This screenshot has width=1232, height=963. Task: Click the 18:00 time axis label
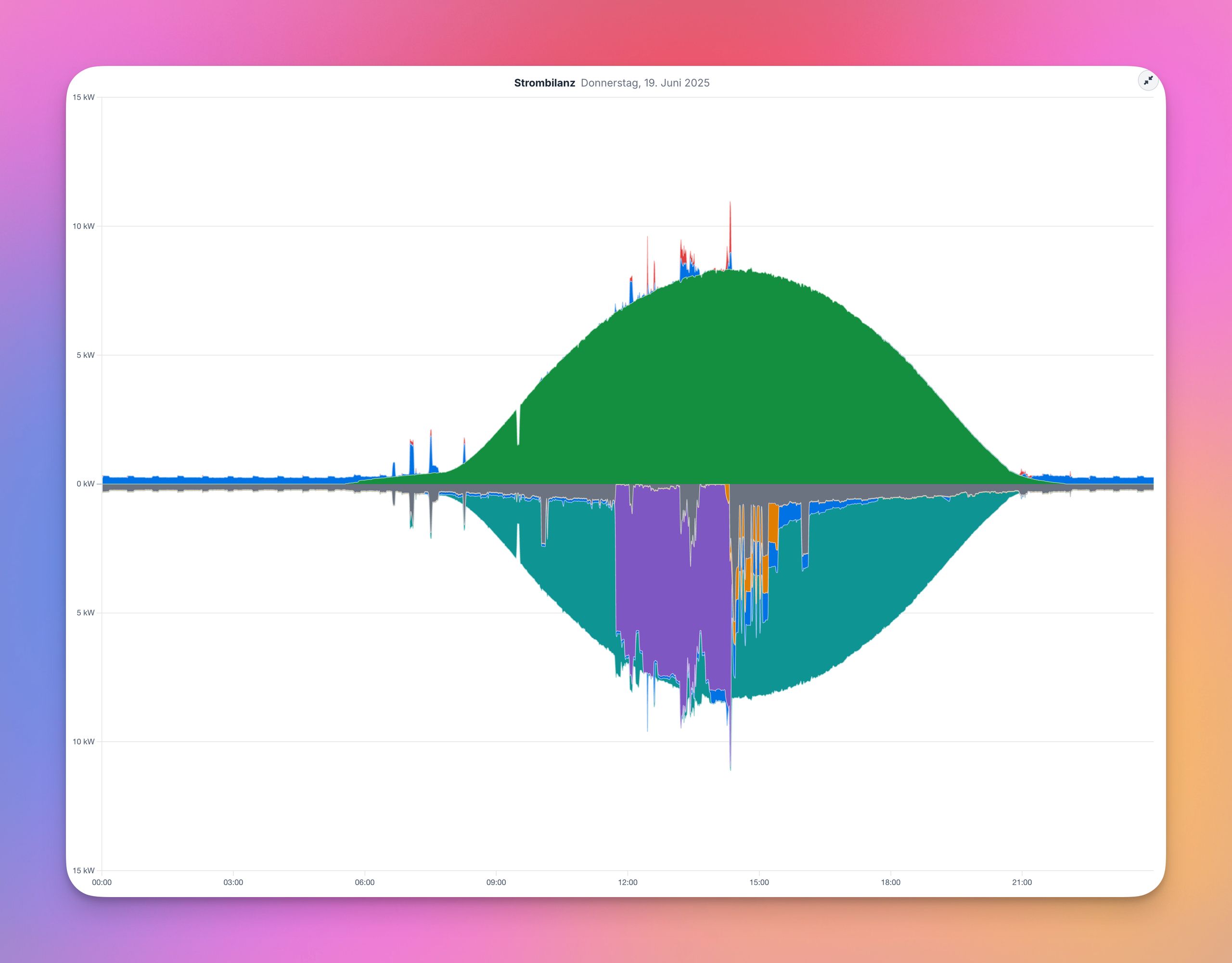(x=890, y=882)
